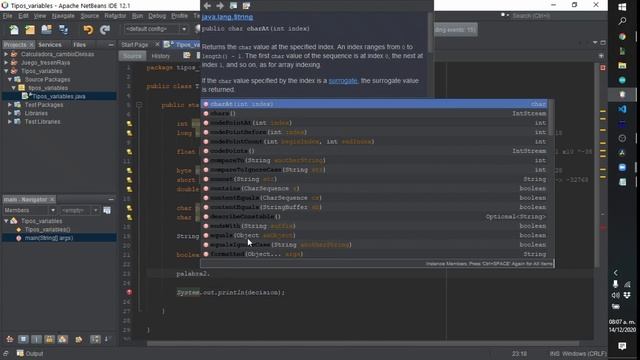The image size is (640, 360).
Task: Select charAt(int index) completion item
Action: click(x=375, y=104)
